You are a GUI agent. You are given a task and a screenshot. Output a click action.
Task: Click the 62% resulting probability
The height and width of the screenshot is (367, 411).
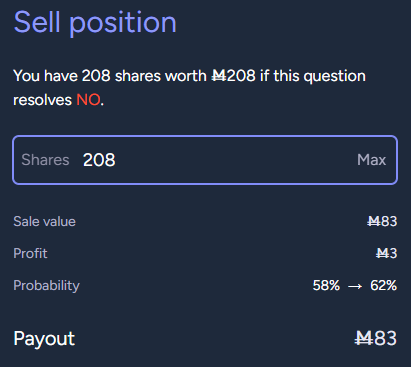[x=383, y=285]
